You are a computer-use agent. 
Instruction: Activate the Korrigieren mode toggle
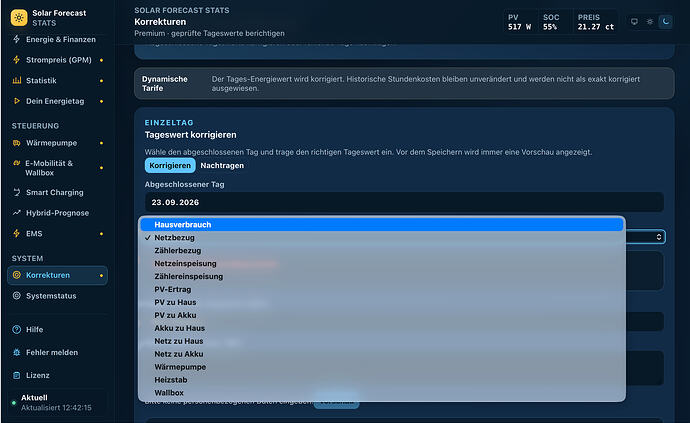pyautogui.click(x=170, y=166)
